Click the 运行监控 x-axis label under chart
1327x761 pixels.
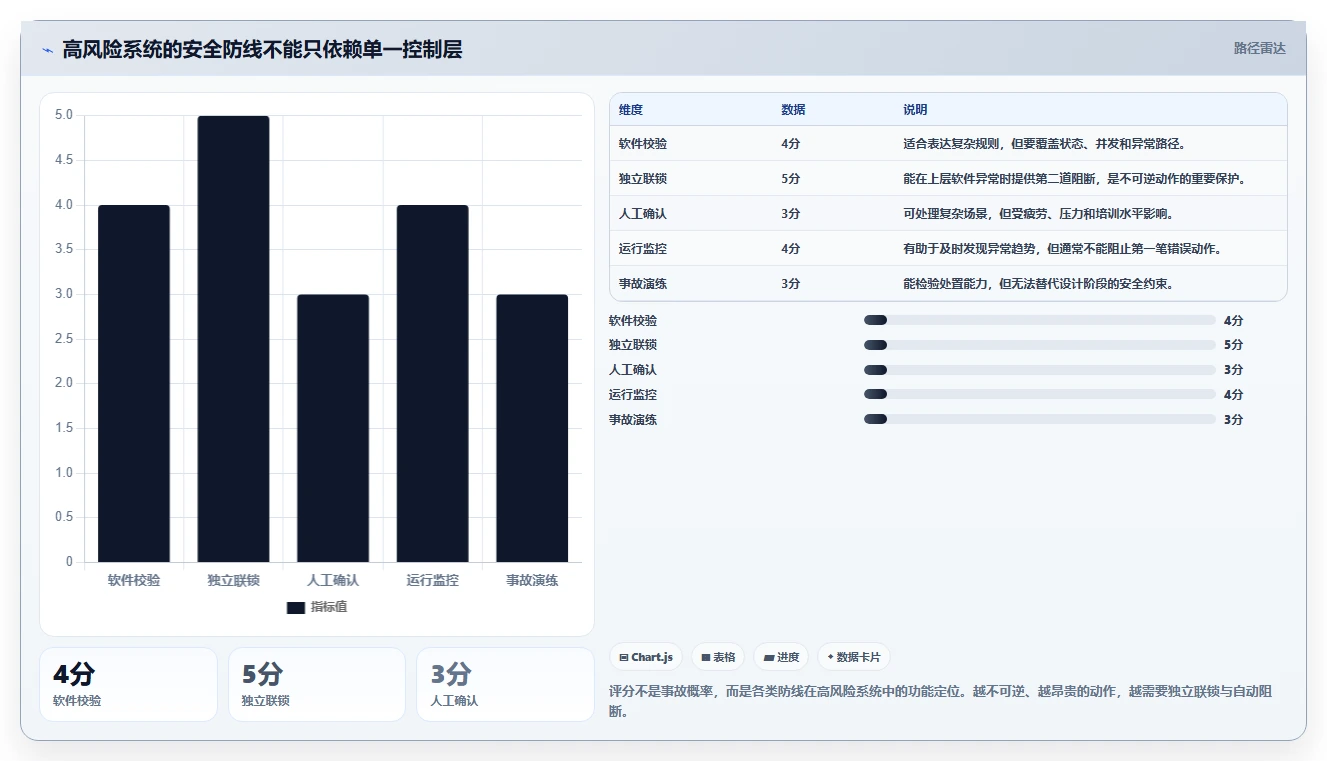coord(432,580)
